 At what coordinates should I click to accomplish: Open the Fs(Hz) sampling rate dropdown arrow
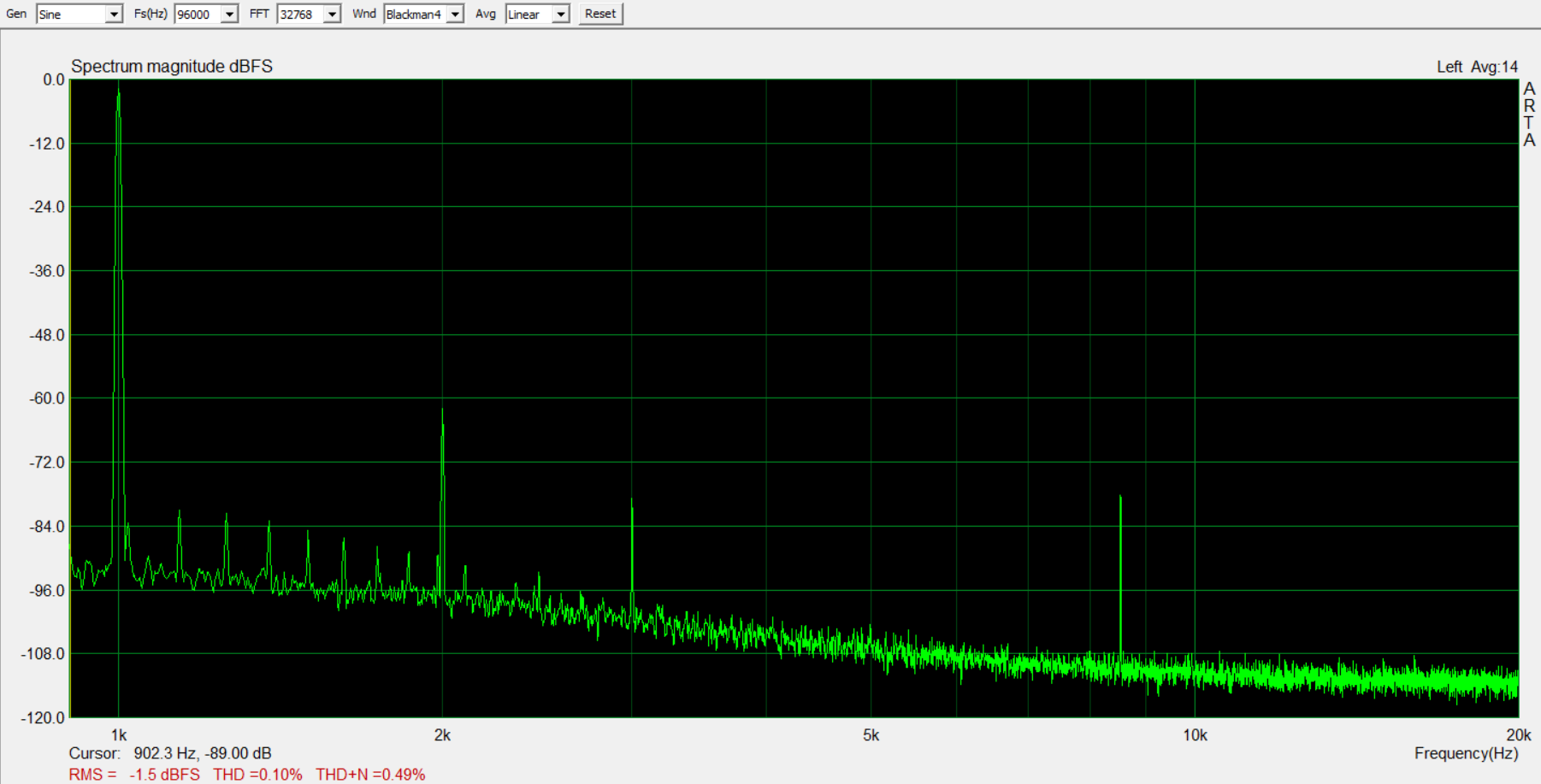click(229, 14)
